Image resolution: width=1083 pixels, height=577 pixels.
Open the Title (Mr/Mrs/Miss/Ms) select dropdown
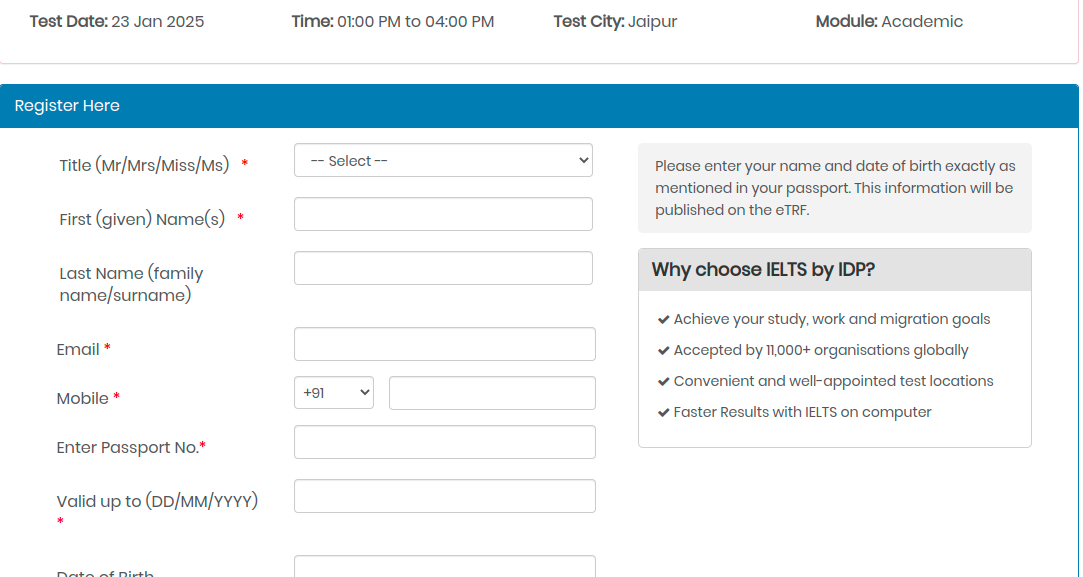[x=443, y=160]
